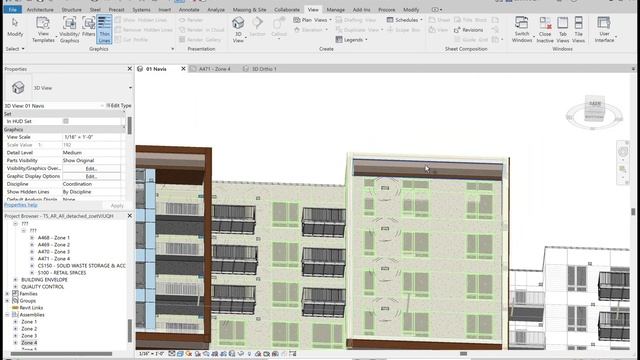Close the 01 Navis view tab
Screen dimensions: 640x360
click(x=183, y=69)
